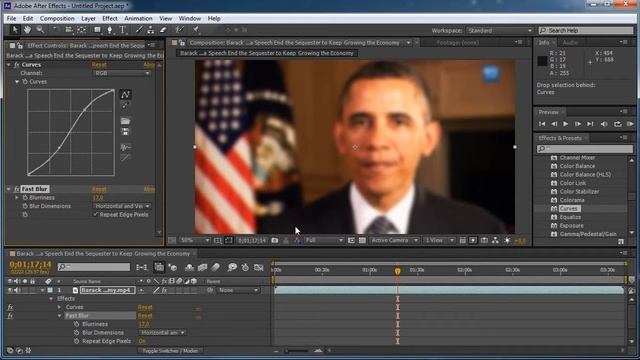
Task: Toggle Blurriness stopwatch in timeline
Action: coord(76,324)
